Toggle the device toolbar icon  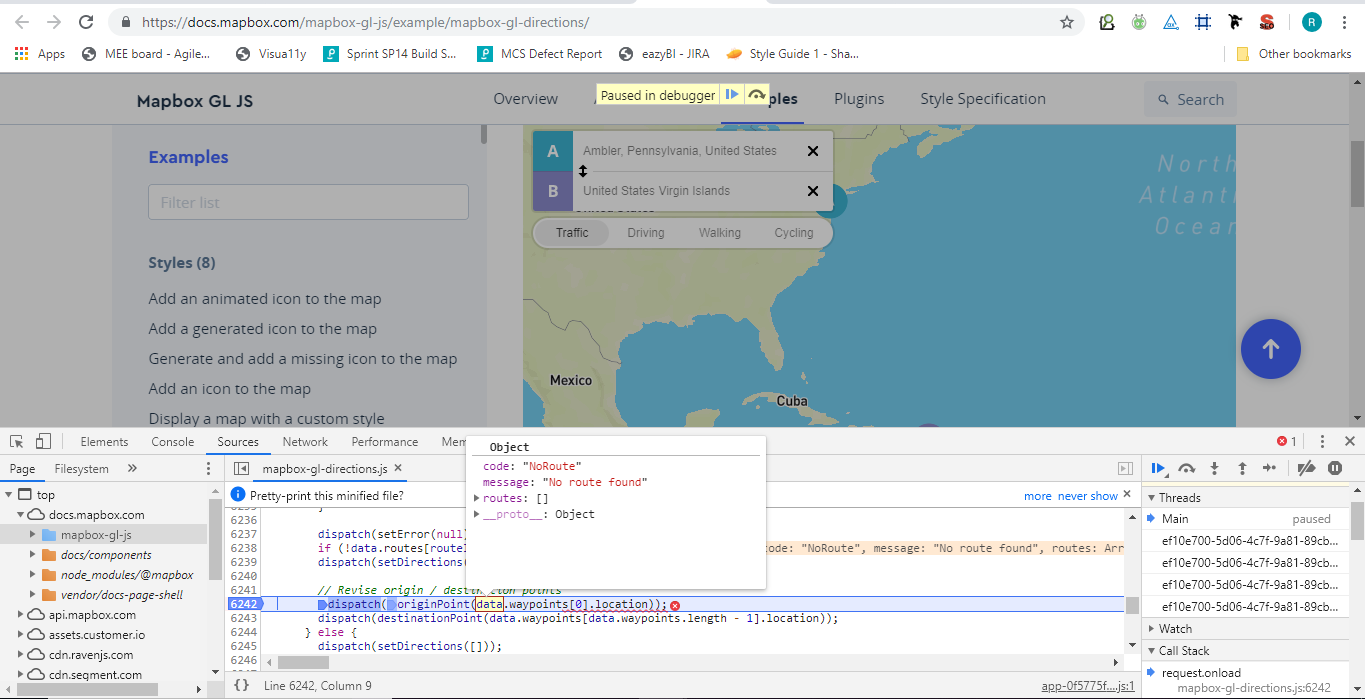[x=43, y=441]
